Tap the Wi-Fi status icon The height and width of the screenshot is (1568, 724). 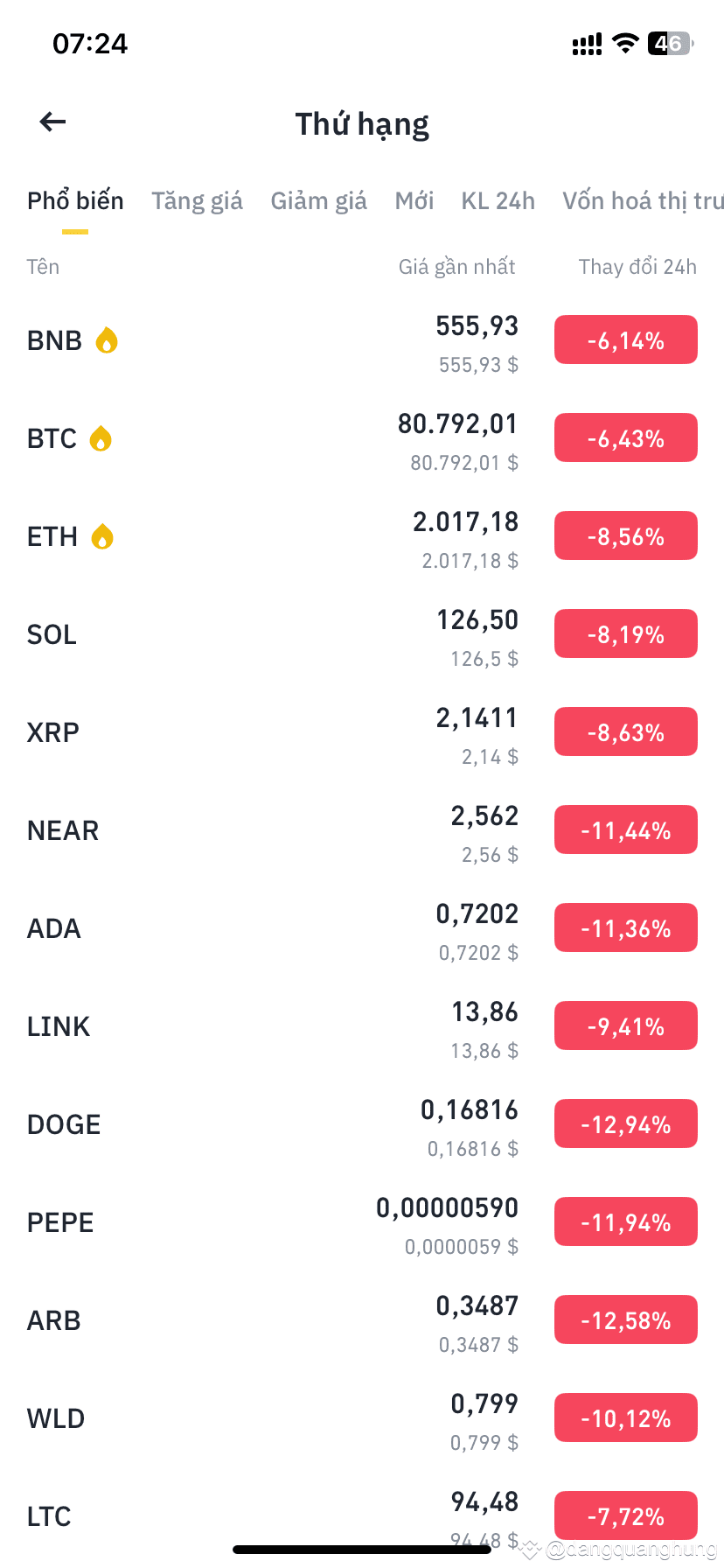pos(625,43)
